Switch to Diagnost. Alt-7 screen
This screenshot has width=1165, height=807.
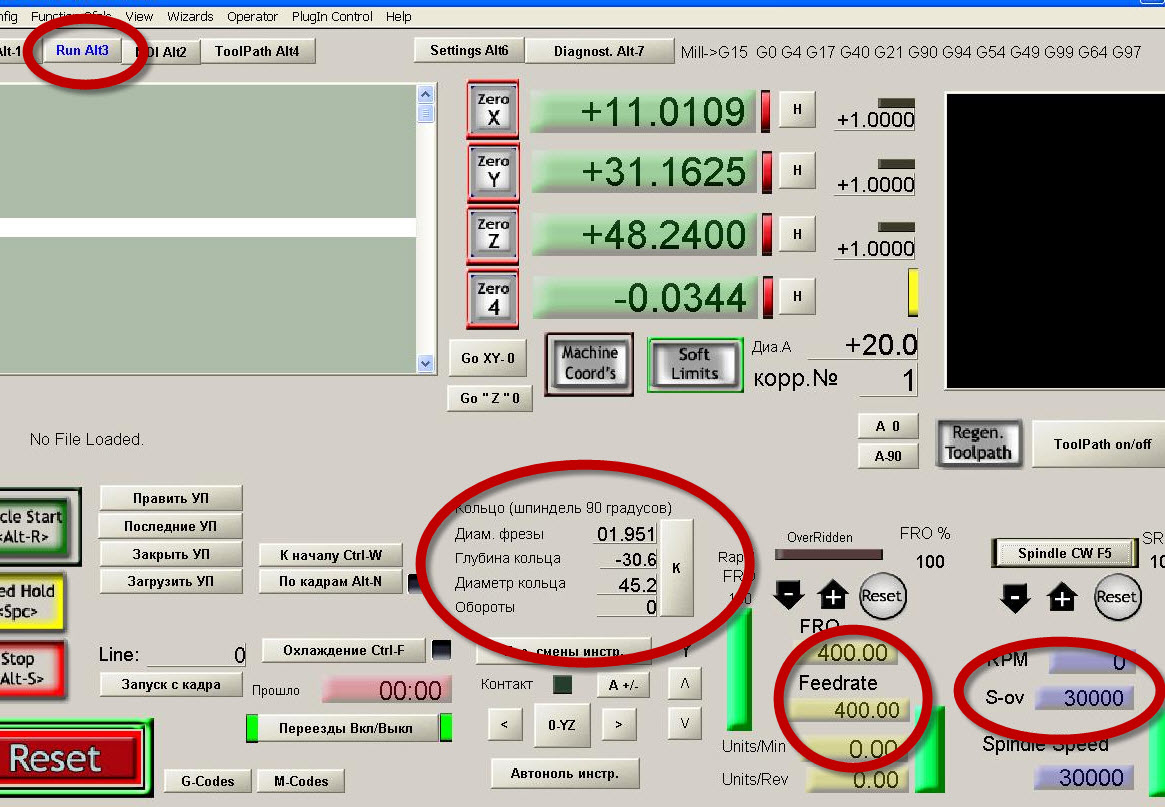tap(599, 51)
